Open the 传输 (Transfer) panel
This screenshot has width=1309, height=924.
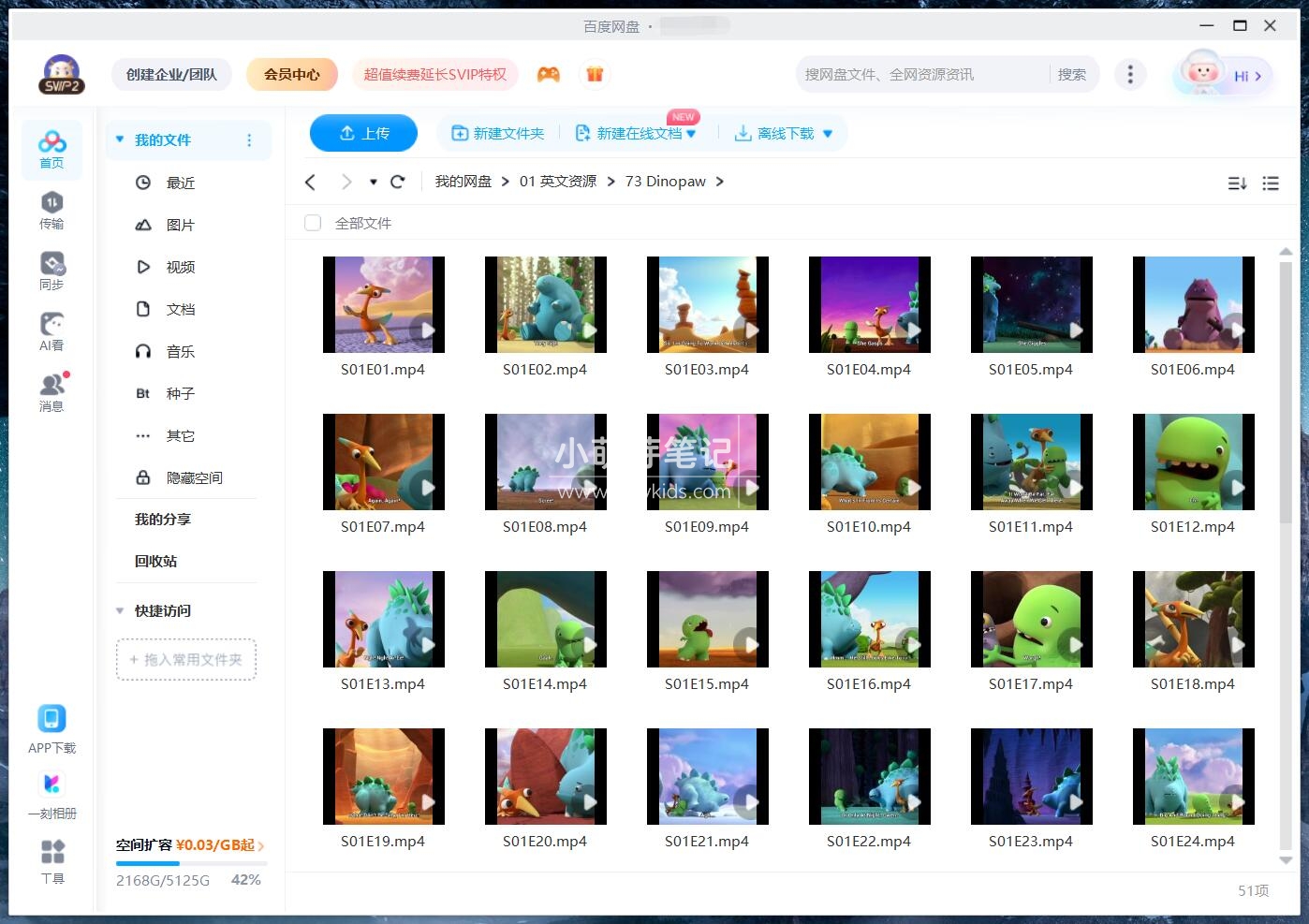pos(51,208)
